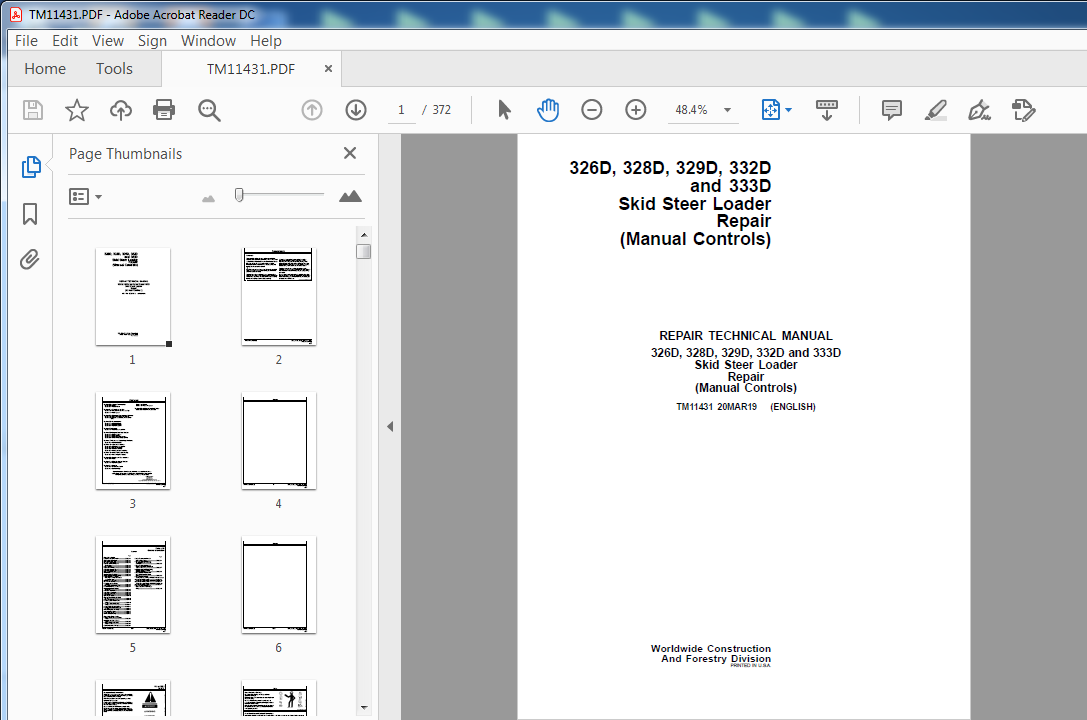Click 'TM11431 20MAR19' text on page
1087x720 pixels.
pyautogui.click(x=717, y=407)
